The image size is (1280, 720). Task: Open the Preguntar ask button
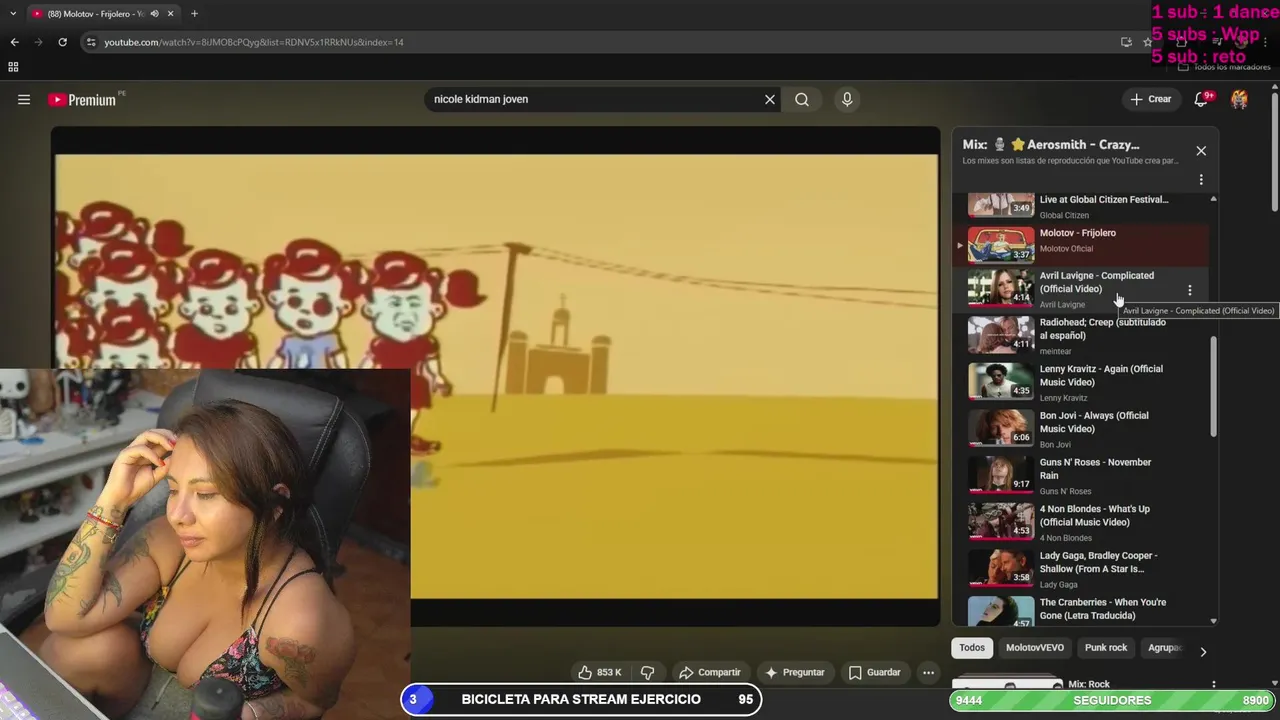click(795, 672)
